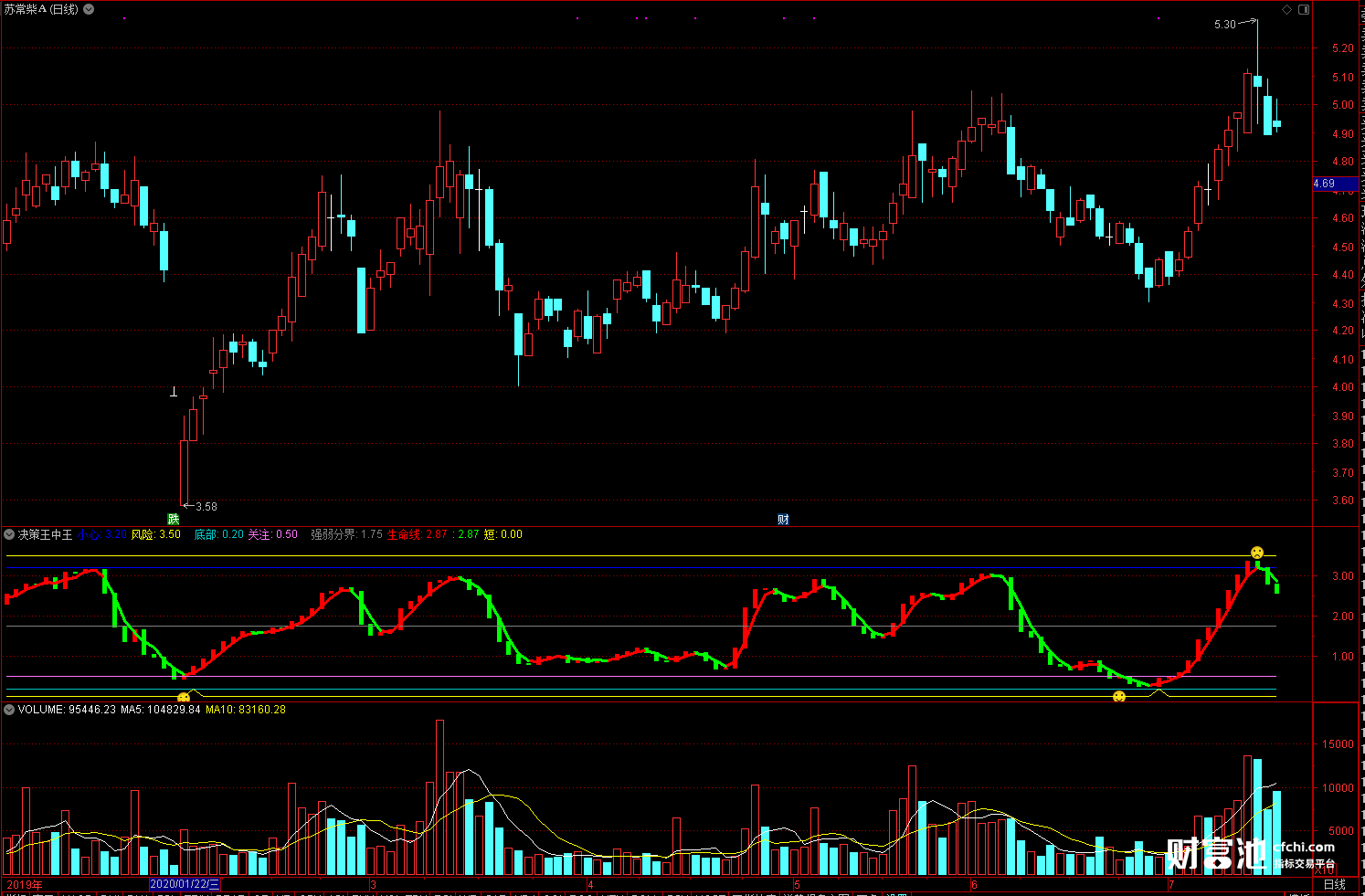Click the 2020/01/22/三 date marker
1365x896 pixels.
(x=185, y=884)
